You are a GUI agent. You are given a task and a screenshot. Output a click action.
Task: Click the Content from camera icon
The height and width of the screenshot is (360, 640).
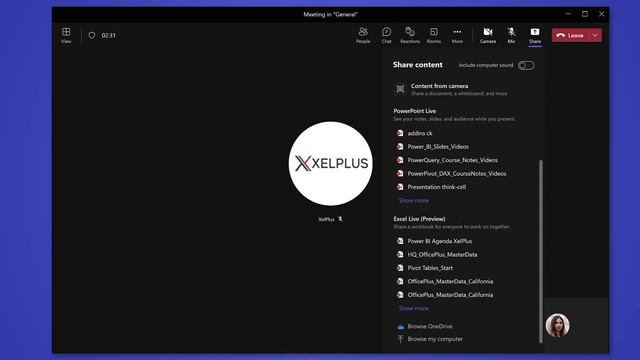click(400, 89)
